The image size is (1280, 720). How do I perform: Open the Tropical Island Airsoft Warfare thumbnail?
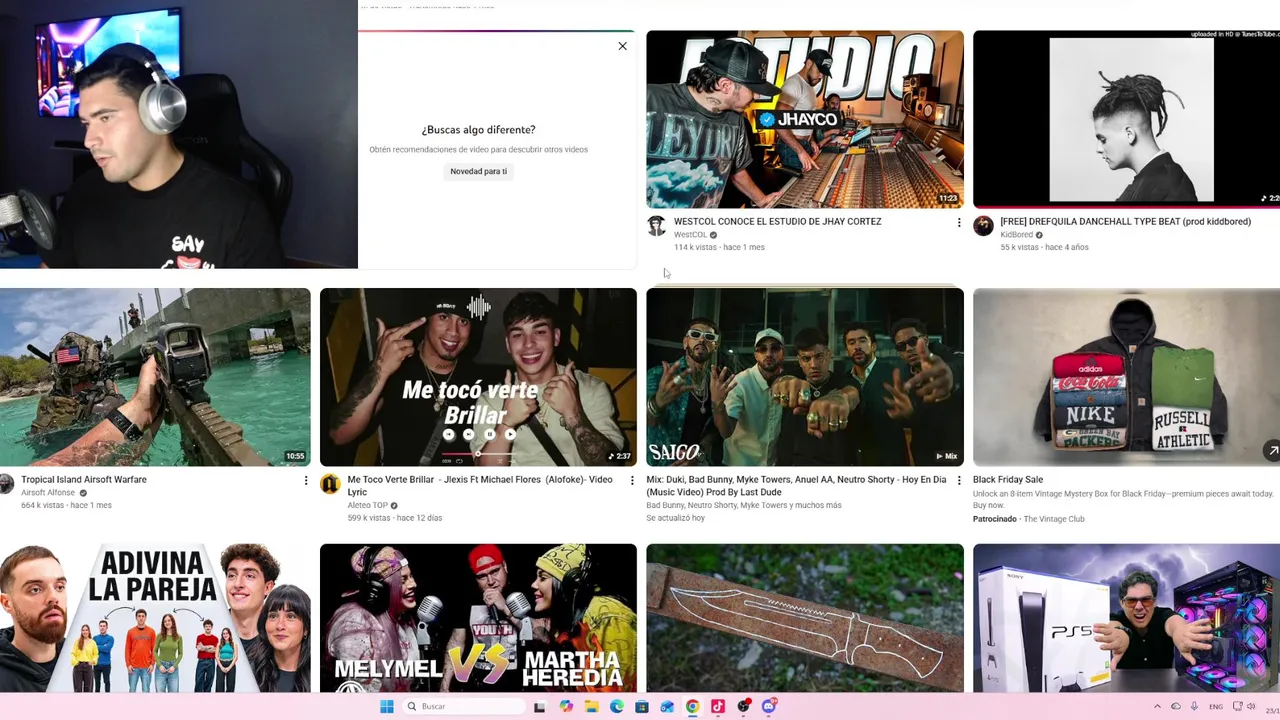point(155,377)
